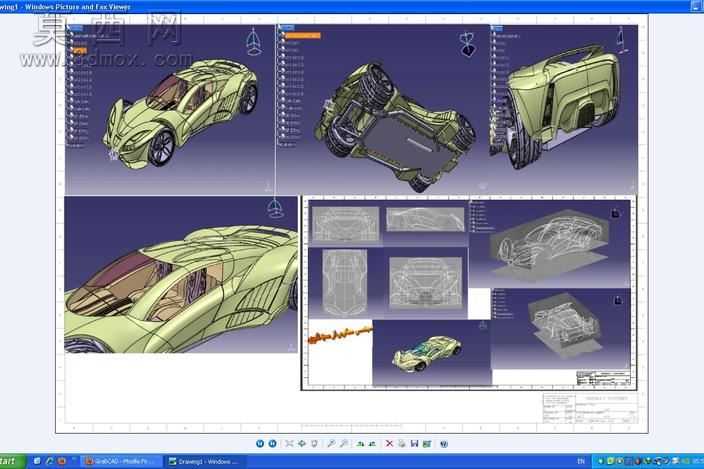Show image at Actual Size
The width and height of the screenshot is (704, 469).
tap(302, 444)
